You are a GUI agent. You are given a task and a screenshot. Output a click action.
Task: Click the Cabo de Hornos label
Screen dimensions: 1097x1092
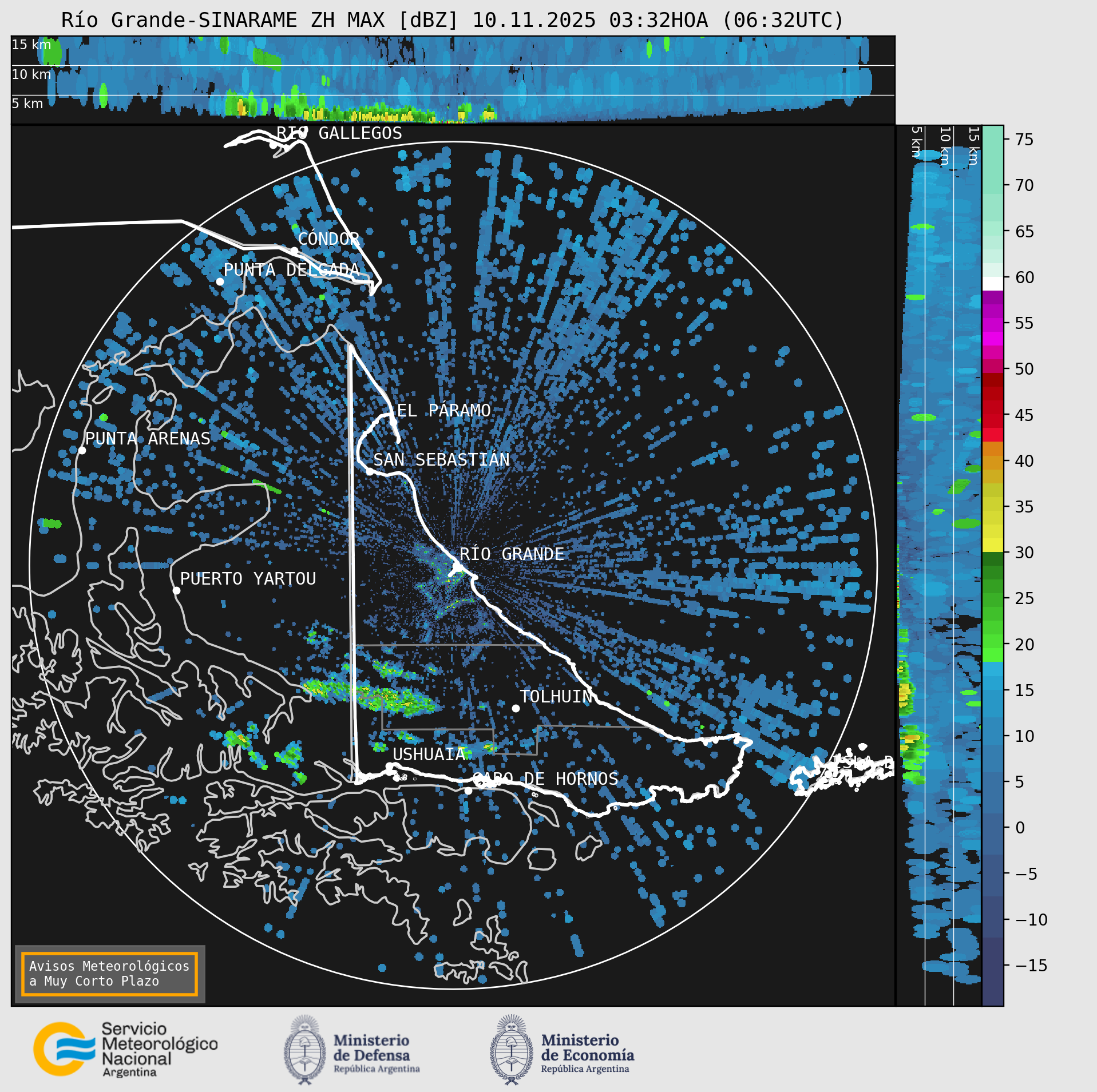pos(545,779)
